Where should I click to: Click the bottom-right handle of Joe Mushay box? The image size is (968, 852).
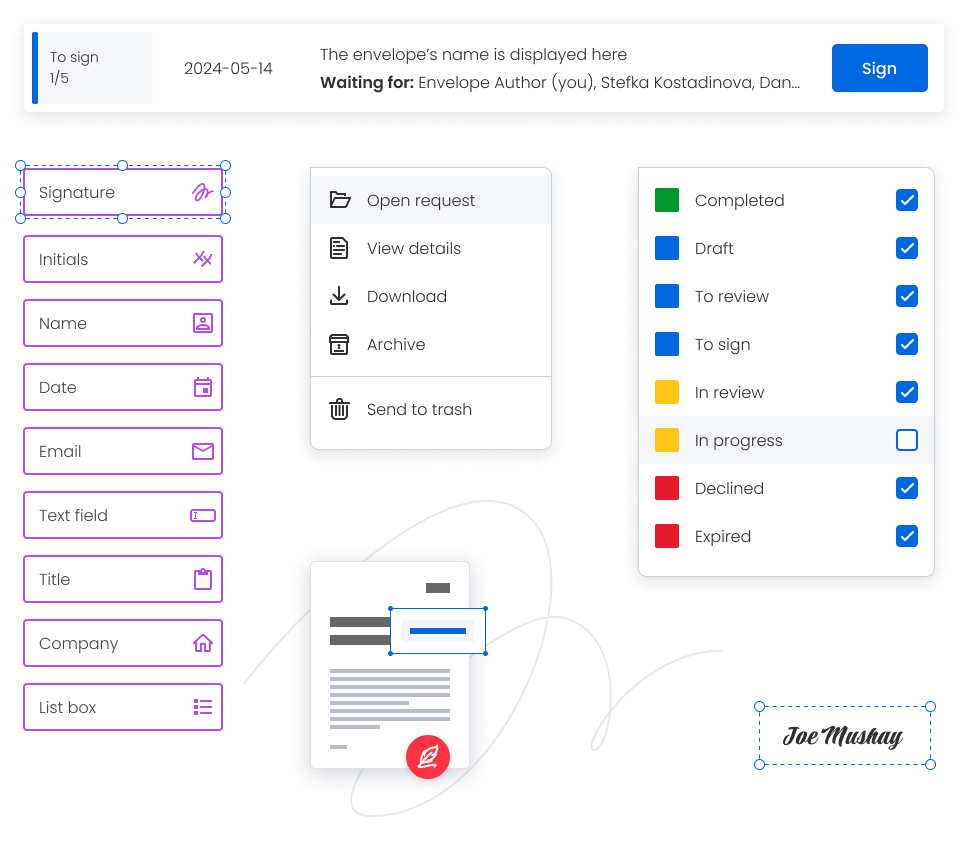point(930,764)
